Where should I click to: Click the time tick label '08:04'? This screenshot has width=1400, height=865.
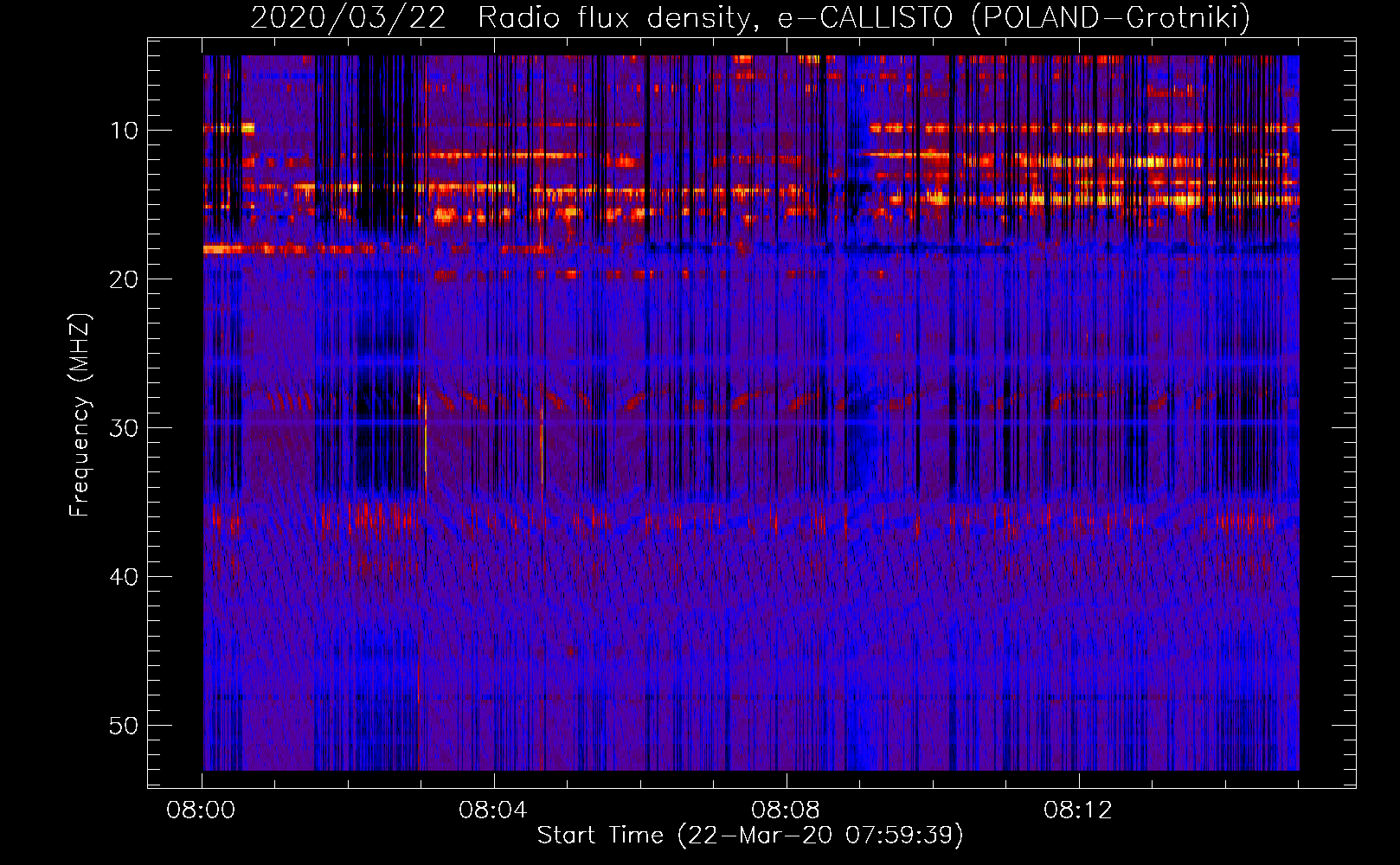point(493,811)
